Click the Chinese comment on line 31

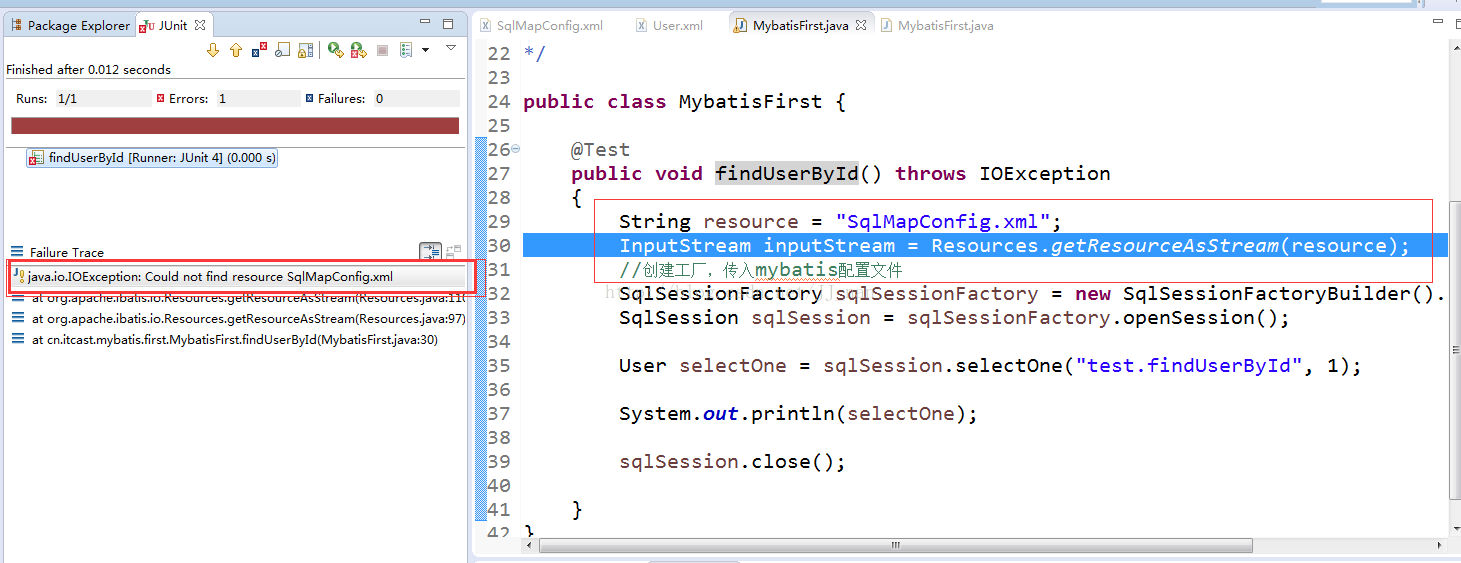click(x=760, y=270)
